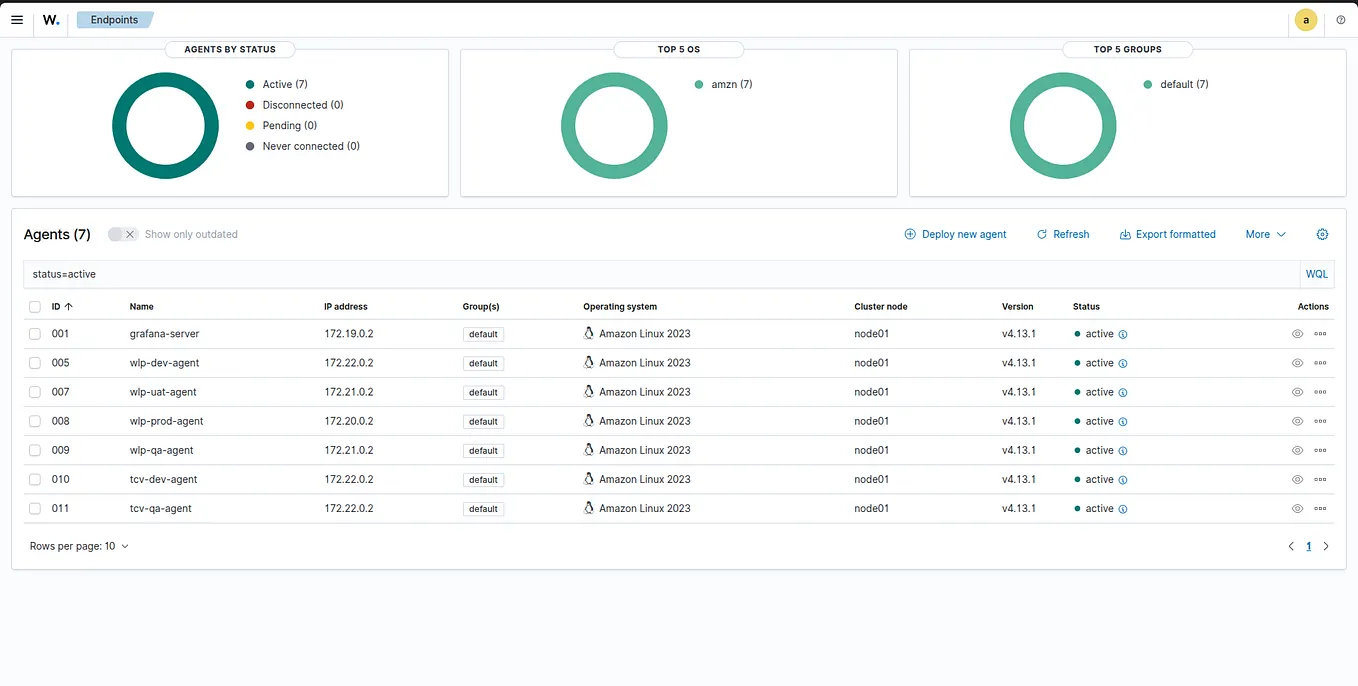Click the user avatar labeled a
The image size is (1358, 686).
pos(1306,20)
